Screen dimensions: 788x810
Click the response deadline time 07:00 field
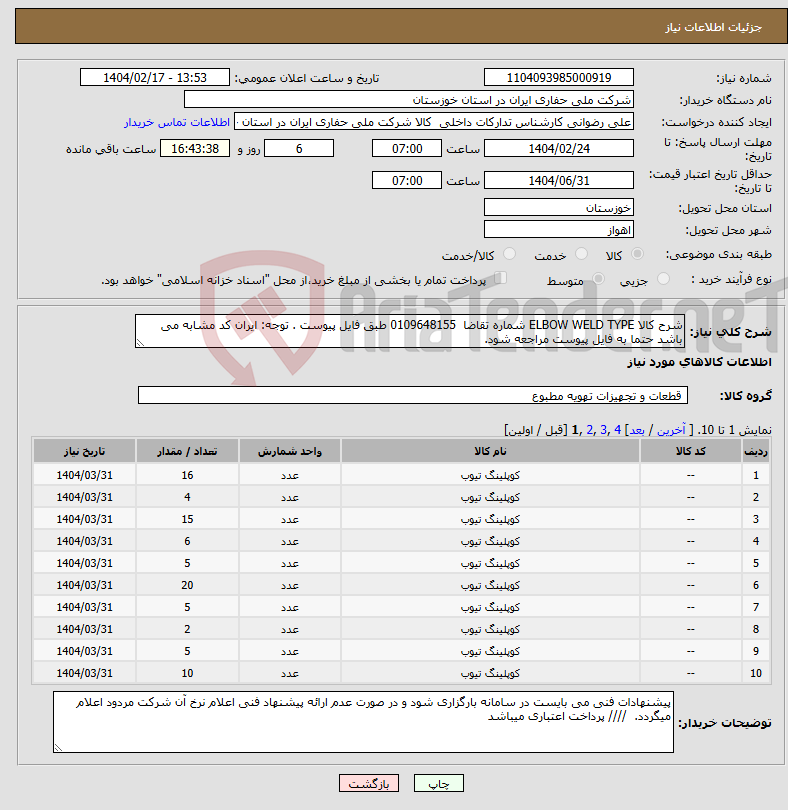pyautogui.click(x=407, y=148)
